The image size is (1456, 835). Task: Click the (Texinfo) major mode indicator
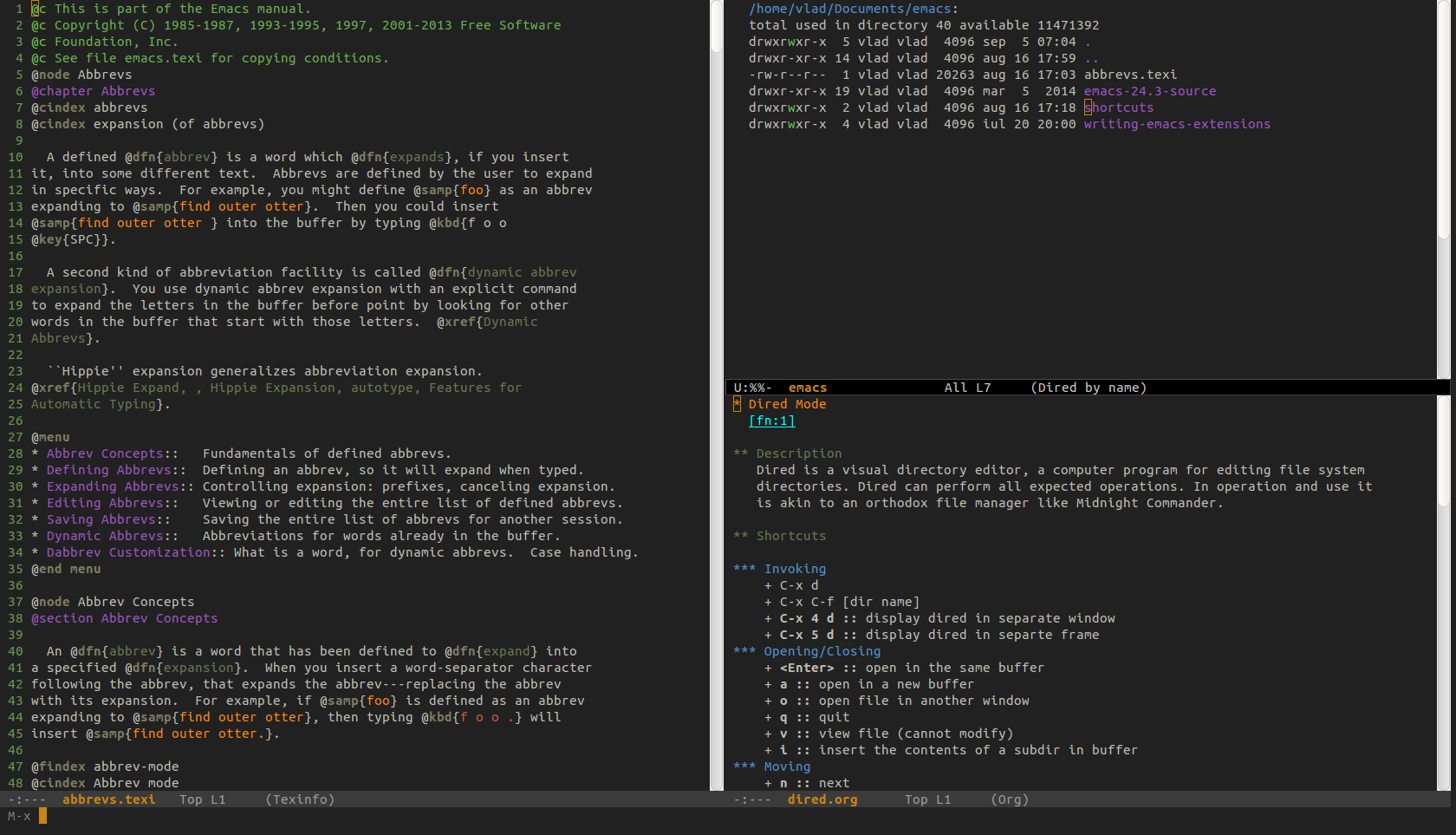[300, 799]
